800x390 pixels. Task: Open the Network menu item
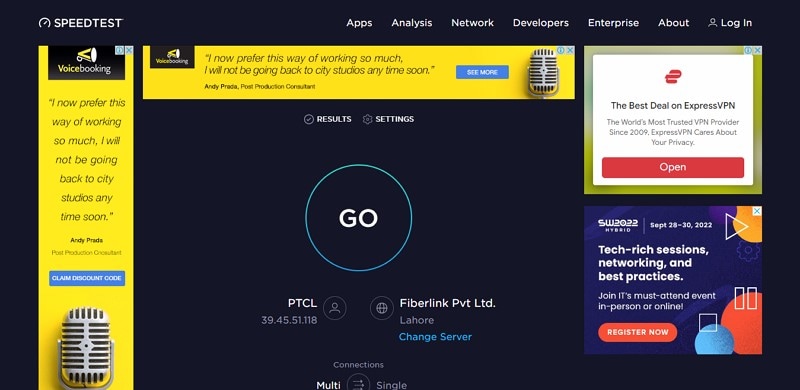pos(472,23)
